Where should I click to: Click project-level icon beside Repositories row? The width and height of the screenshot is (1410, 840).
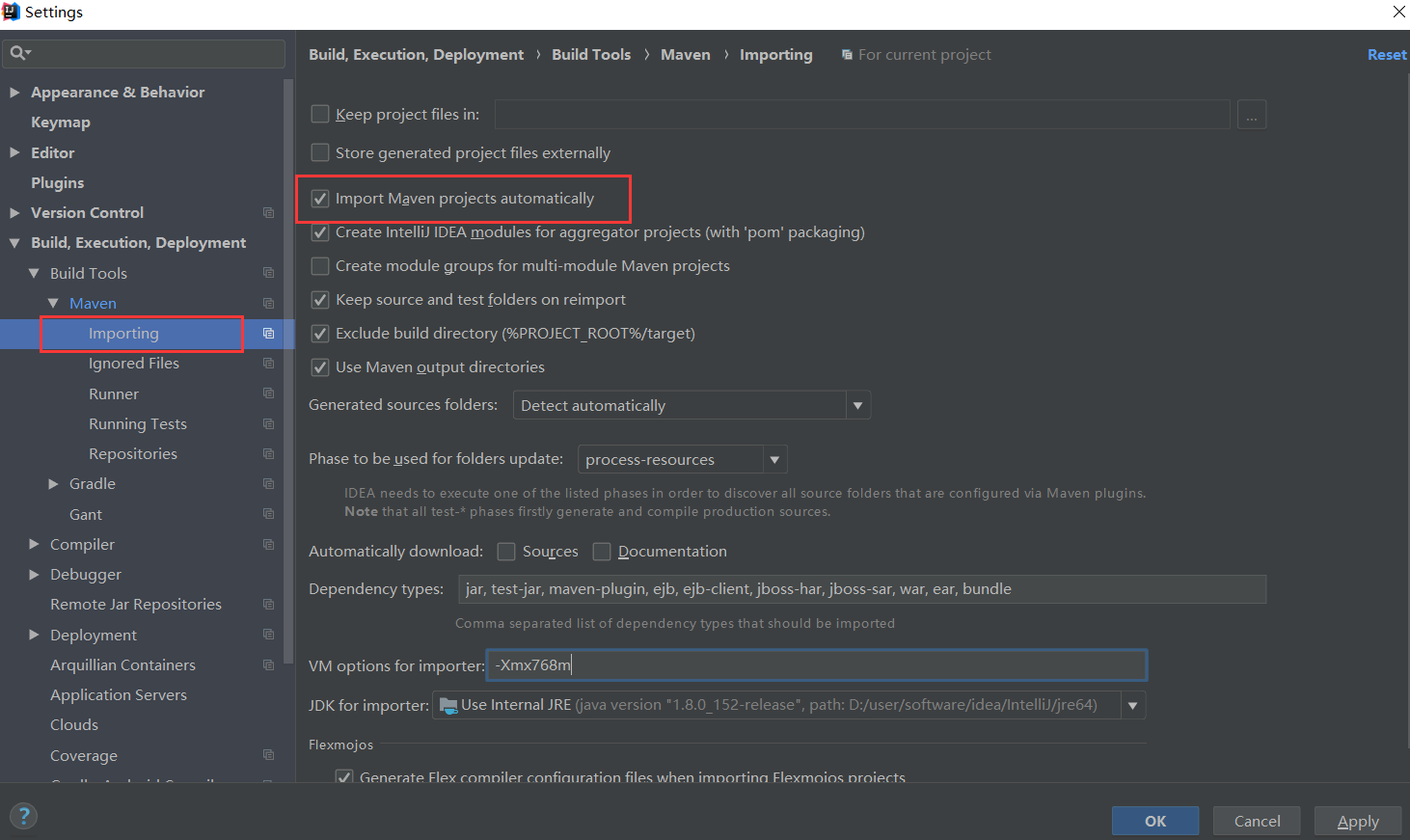coord(269,454)
